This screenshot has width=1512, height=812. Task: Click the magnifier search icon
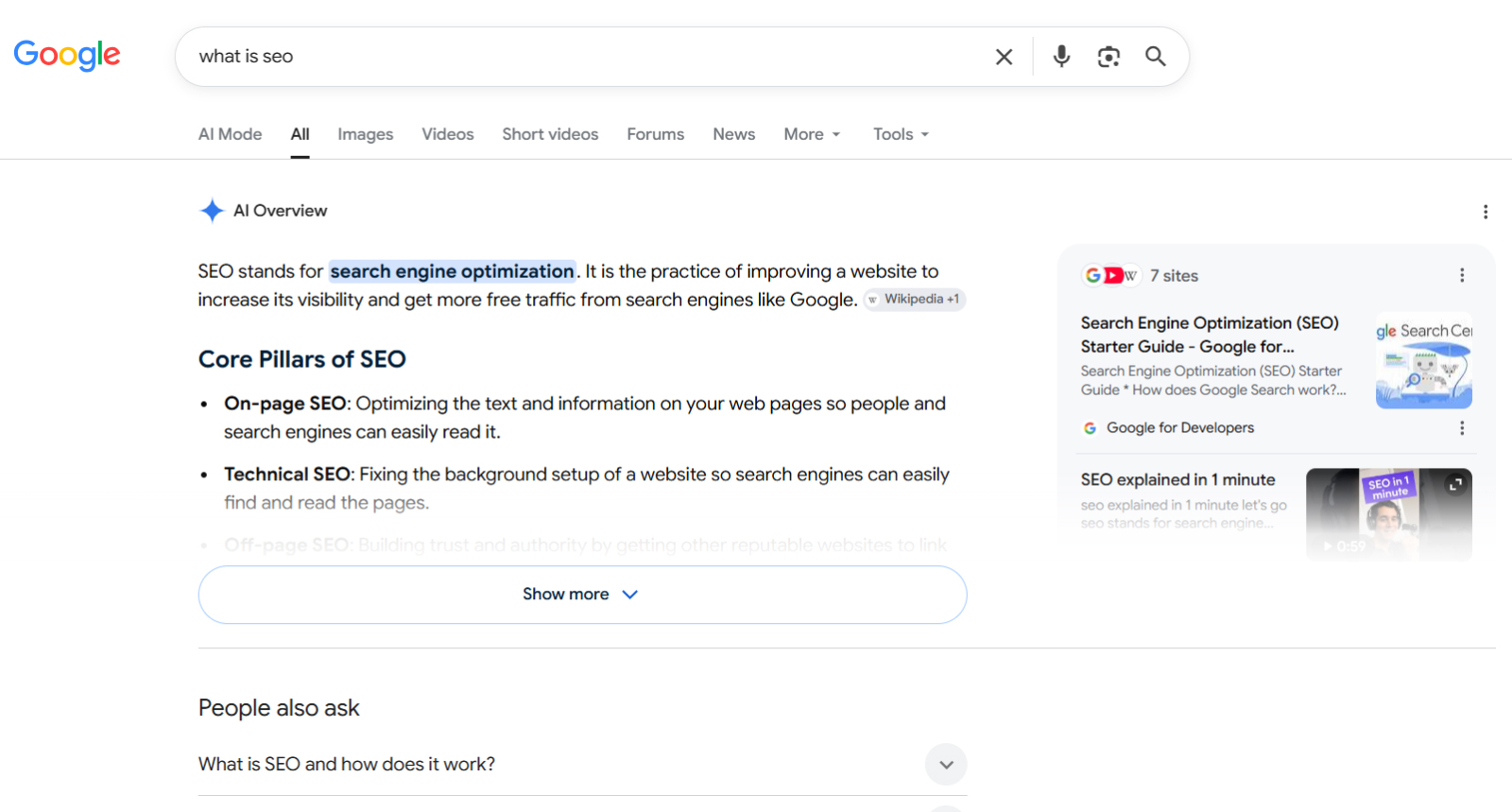(1155, 57)
